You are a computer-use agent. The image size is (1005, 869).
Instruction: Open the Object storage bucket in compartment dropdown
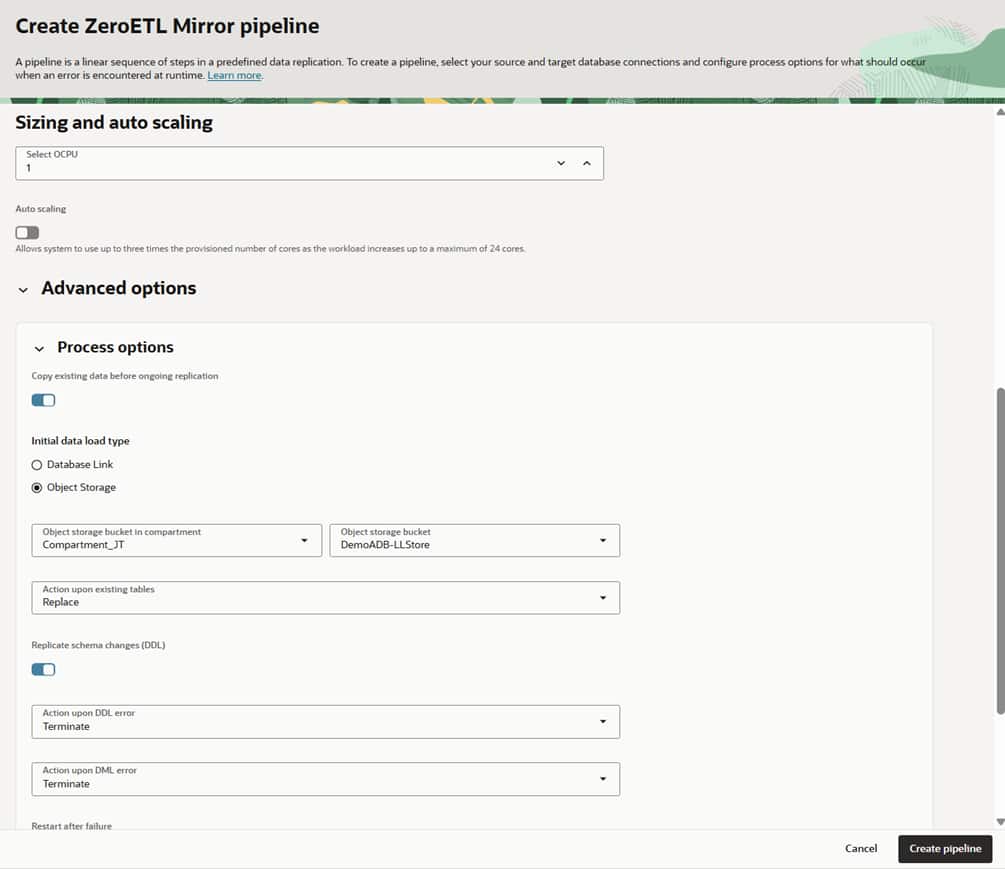coord(177,540)
